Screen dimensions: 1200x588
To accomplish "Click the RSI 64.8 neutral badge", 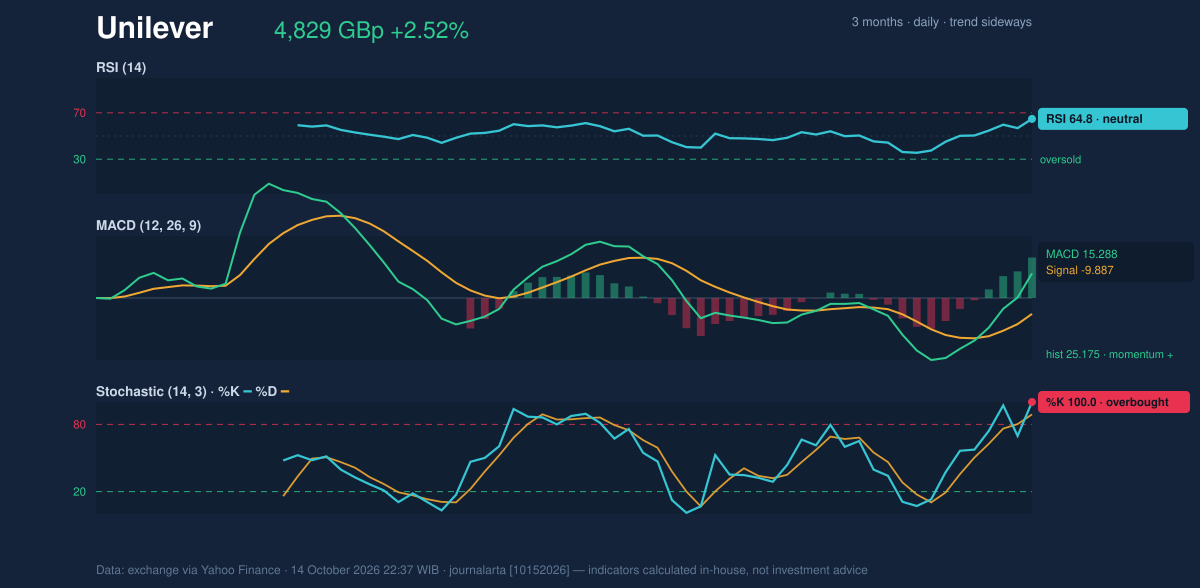I will pyautogui.click(x=1113, y=119).
